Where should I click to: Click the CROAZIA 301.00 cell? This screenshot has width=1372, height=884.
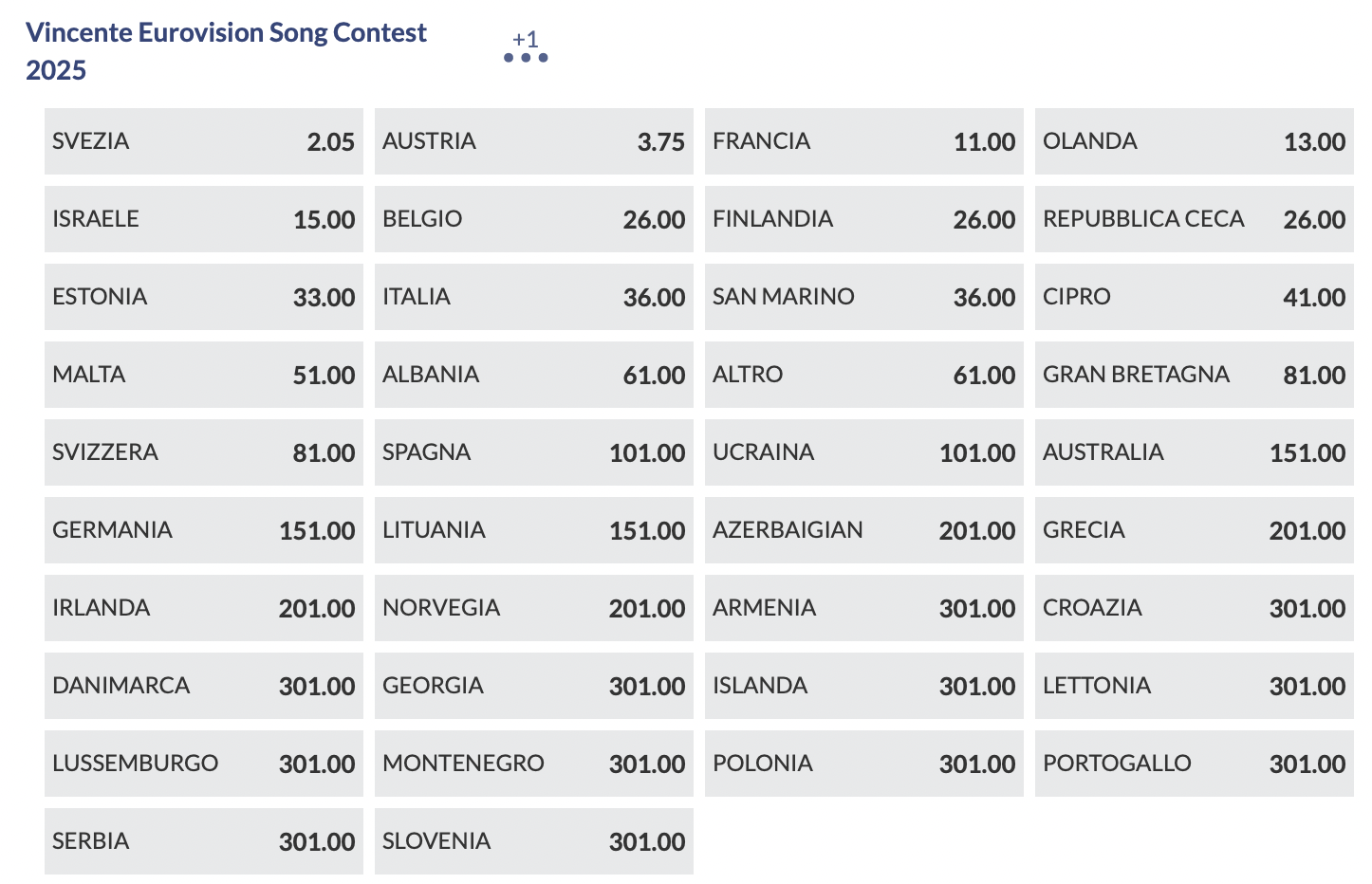1194,608
